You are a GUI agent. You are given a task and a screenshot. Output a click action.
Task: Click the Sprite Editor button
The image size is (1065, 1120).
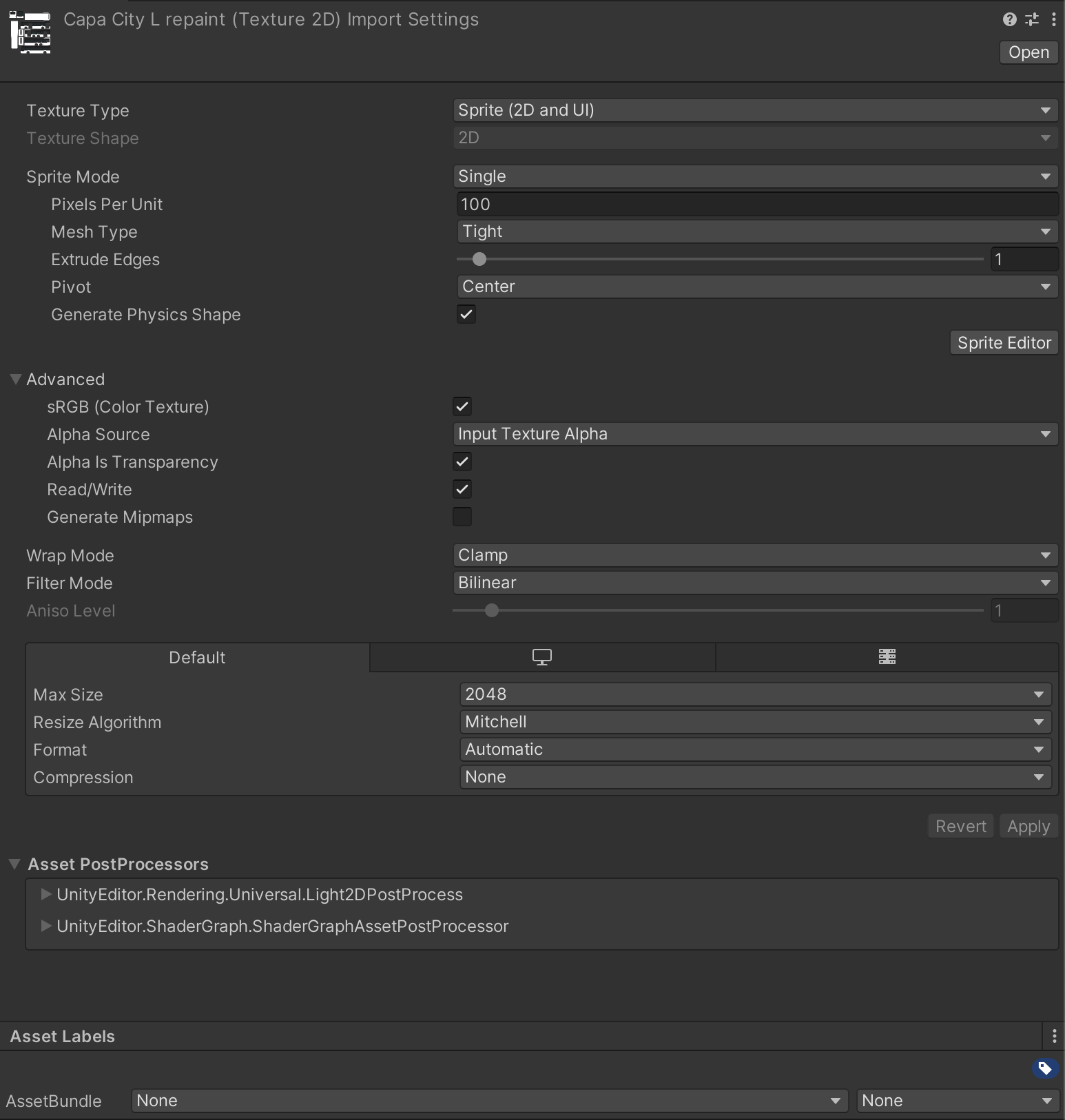point(1004,343)
